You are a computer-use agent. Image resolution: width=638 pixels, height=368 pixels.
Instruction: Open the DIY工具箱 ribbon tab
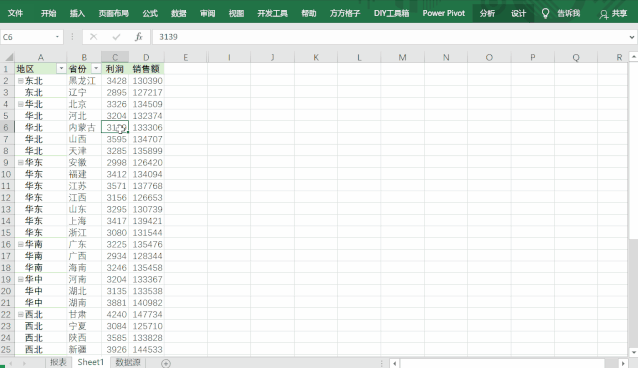point(391,13)
